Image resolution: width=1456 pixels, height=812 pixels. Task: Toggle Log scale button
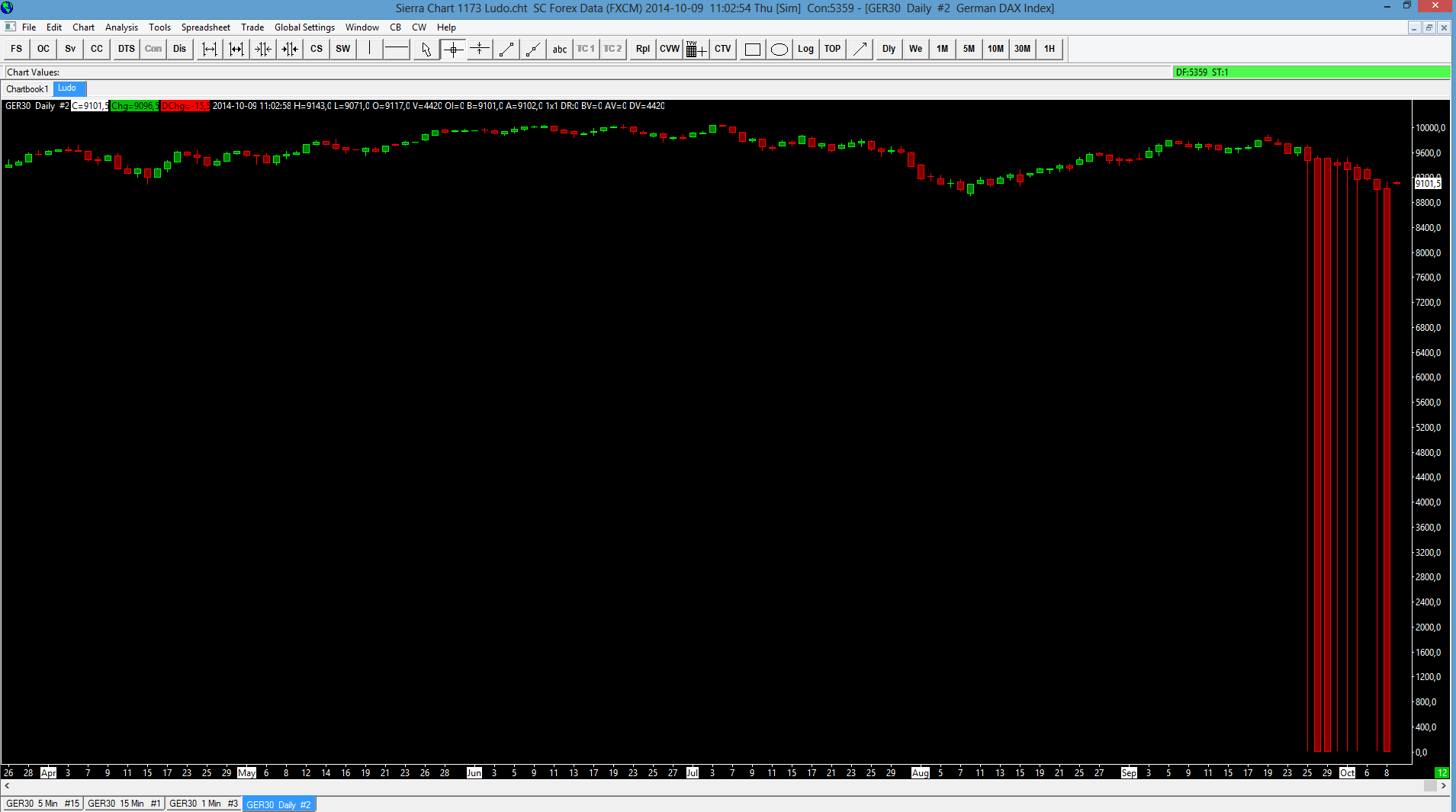(x=806, y=49)
